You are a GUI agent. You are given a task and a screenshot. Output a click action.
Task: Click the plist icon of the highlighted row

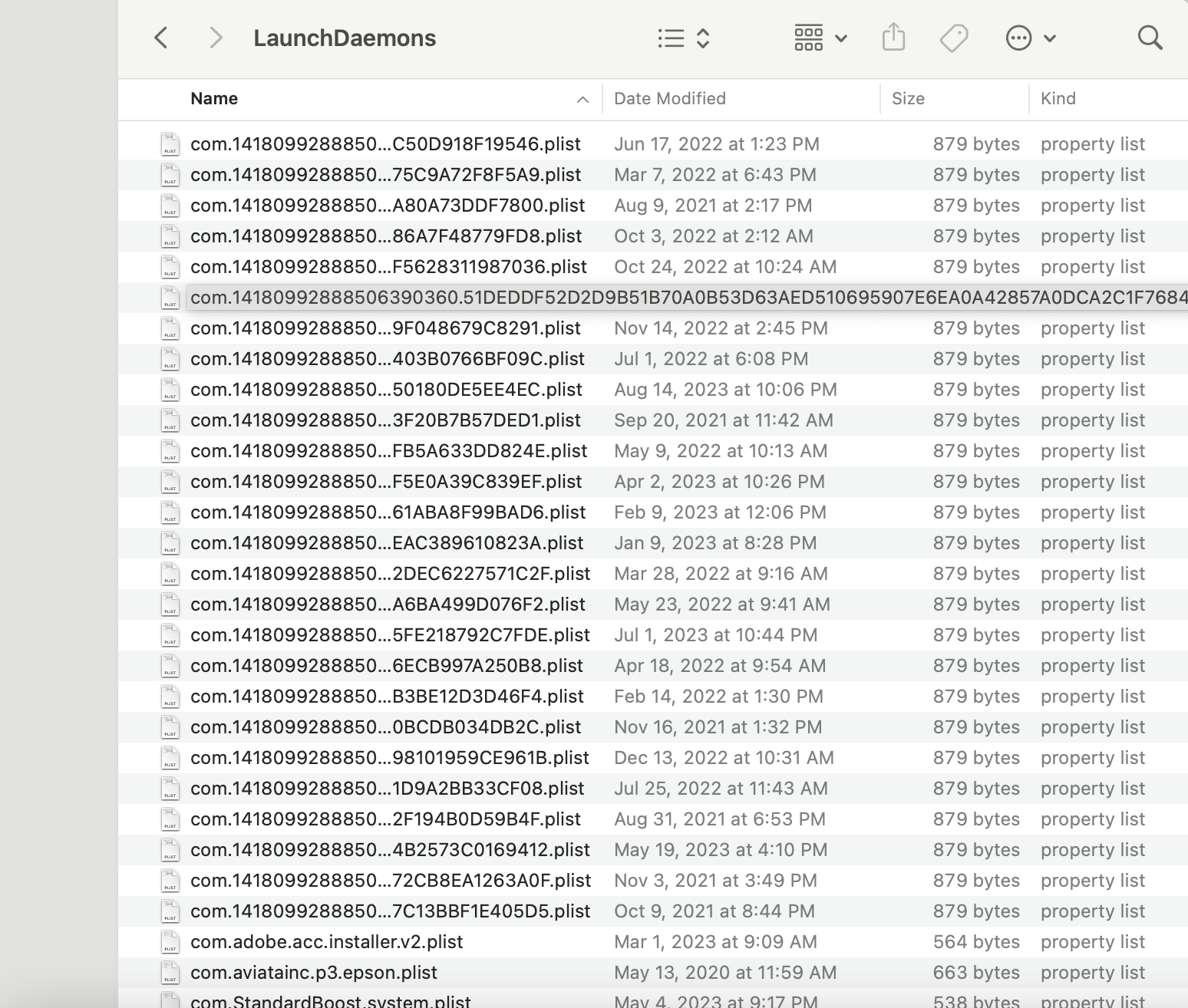pyautogui.click(x=170, y=298)
